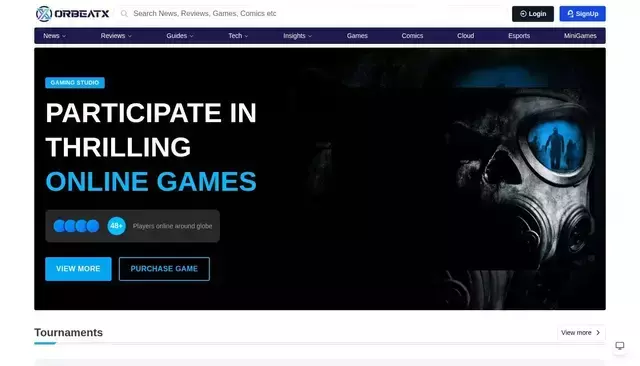
Task: Open the Comics section
Action: click(x=412, y=36)
